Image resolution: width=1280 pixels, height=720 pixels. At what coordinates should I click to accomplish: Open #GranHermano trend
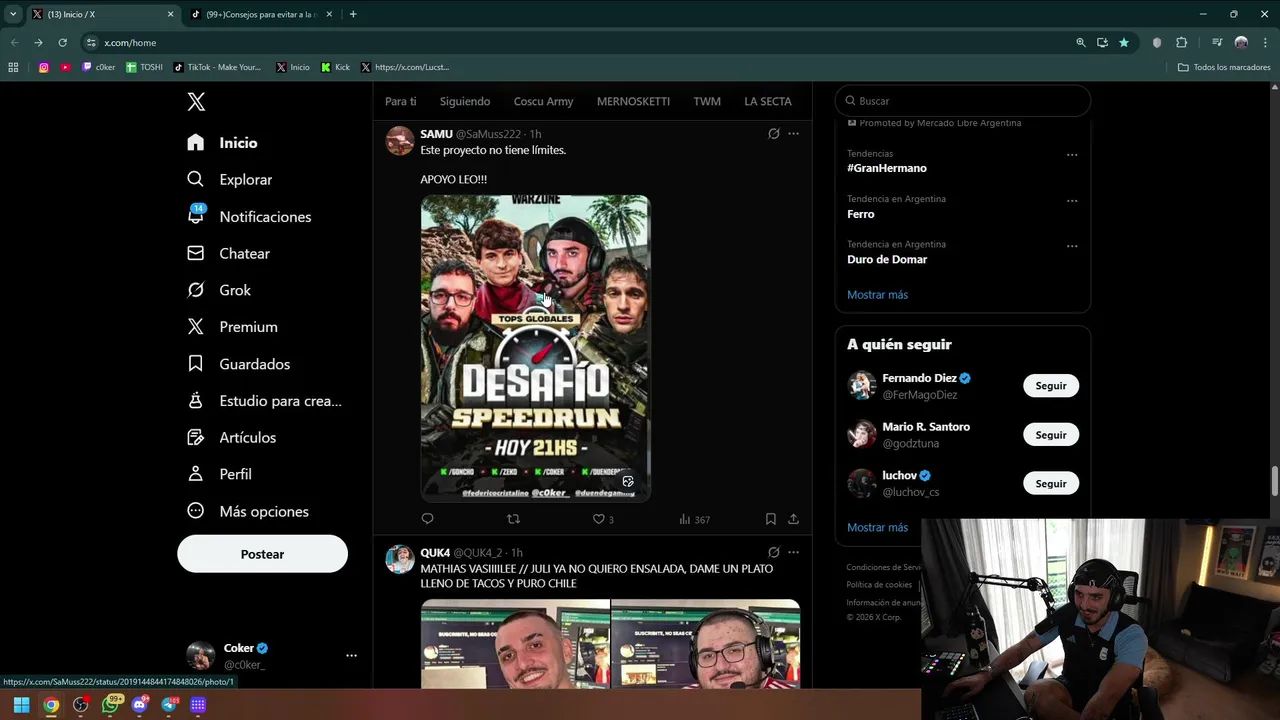(887, 168)
